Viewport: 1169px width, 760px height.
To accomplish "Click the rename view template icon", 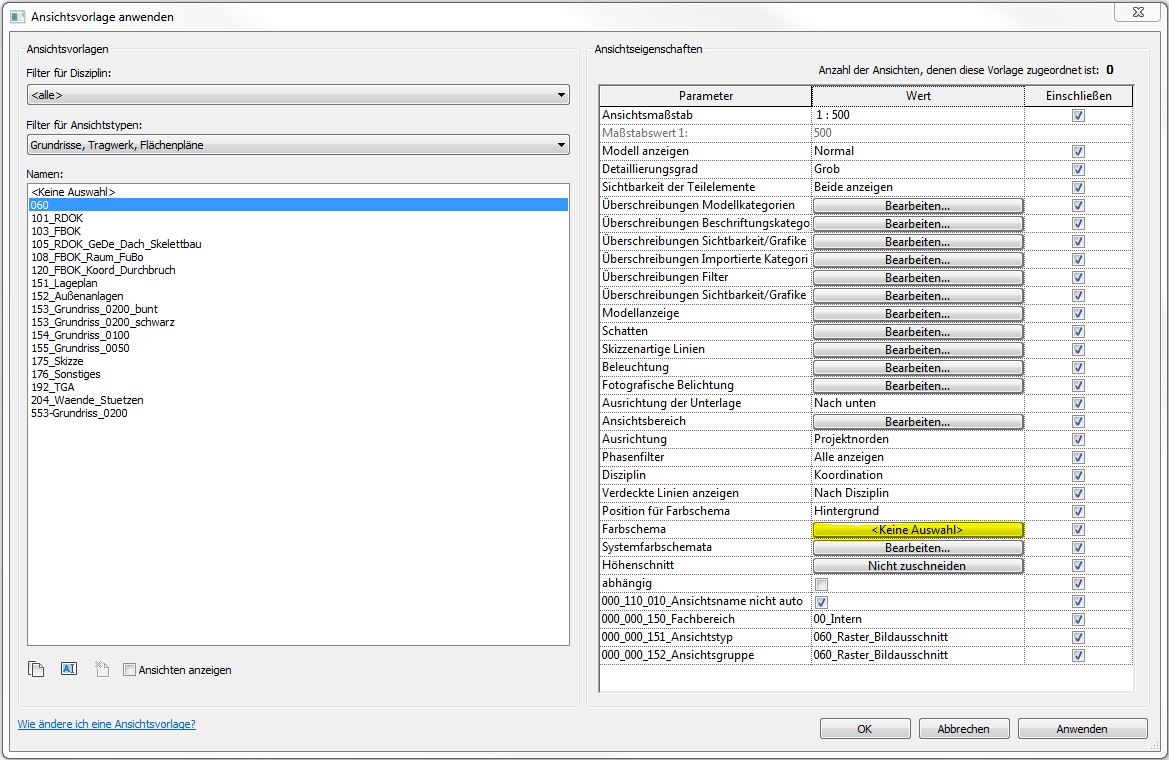I will (x=69, y=670).
